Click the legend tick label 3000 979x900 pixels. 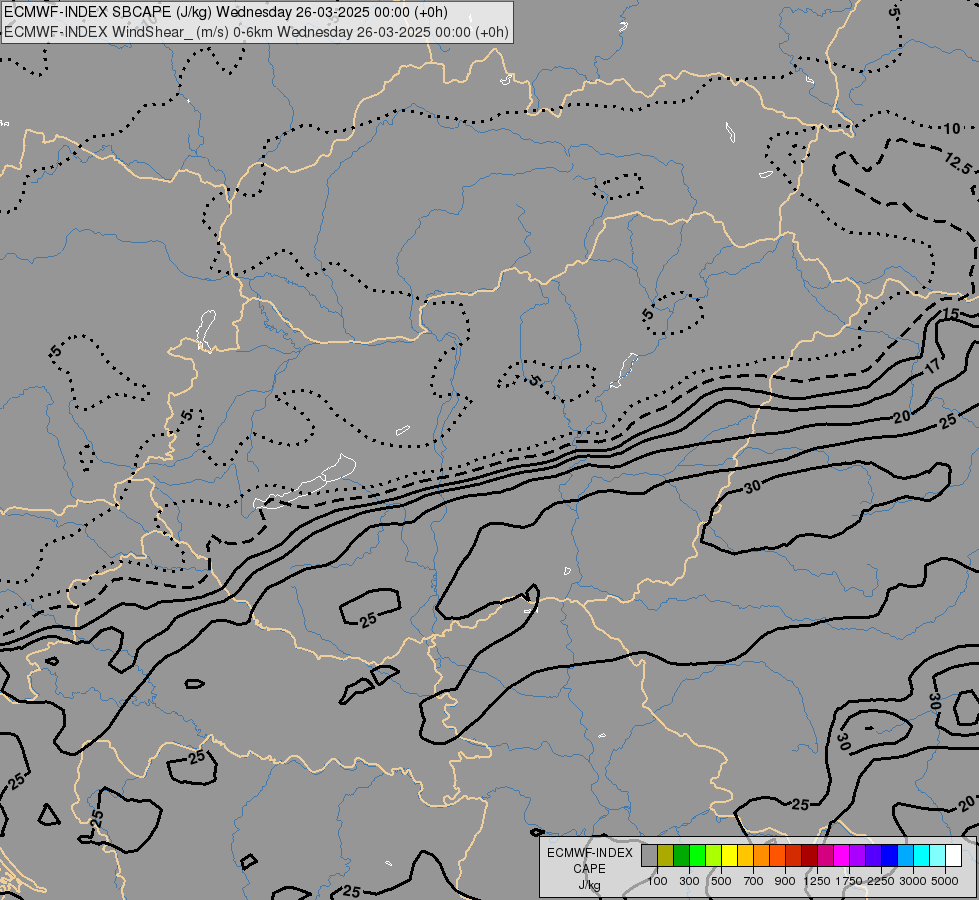point(913,881)
